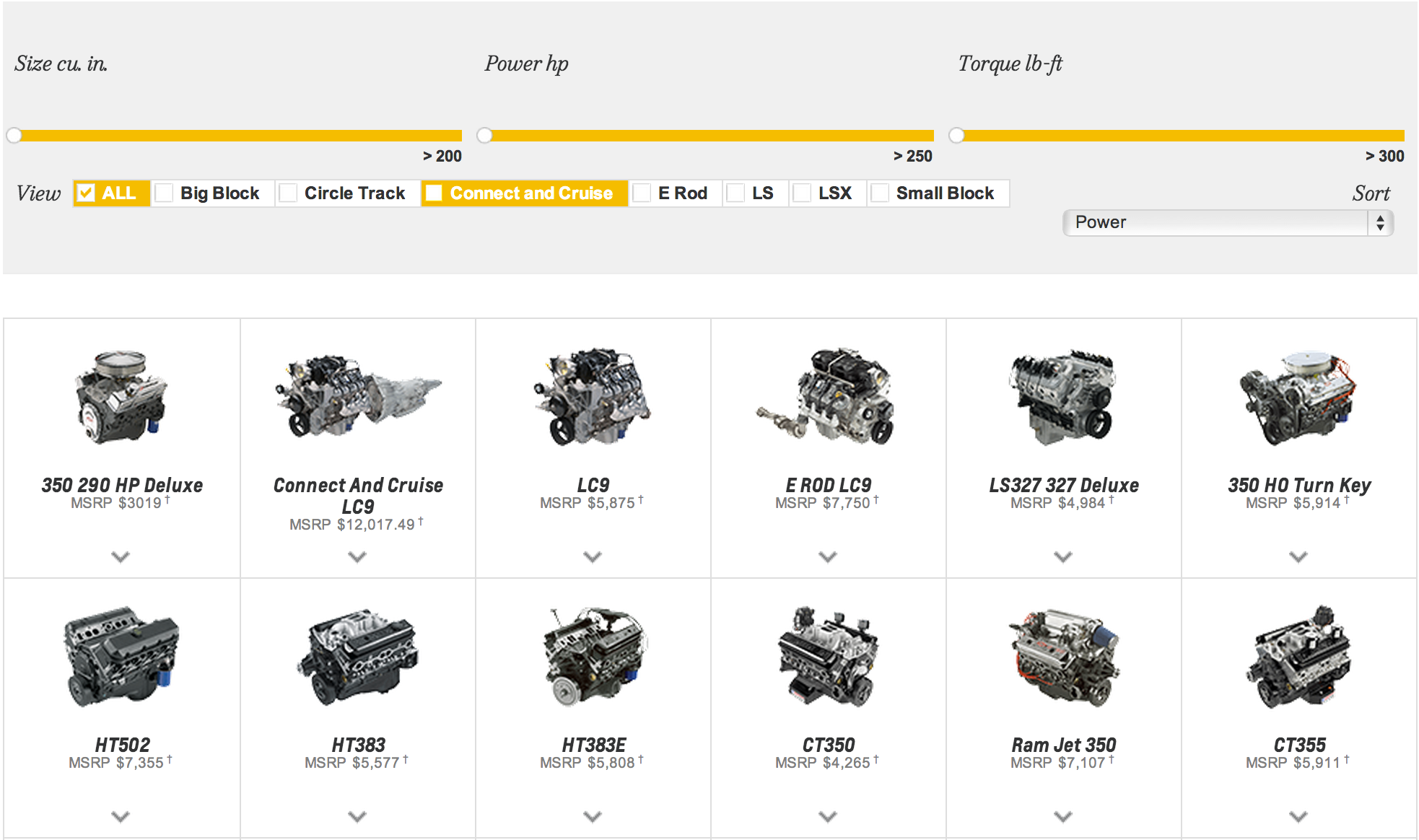
Task: Expand the chevron below HT383 MSRP $5,577
Action: point(357,816)
